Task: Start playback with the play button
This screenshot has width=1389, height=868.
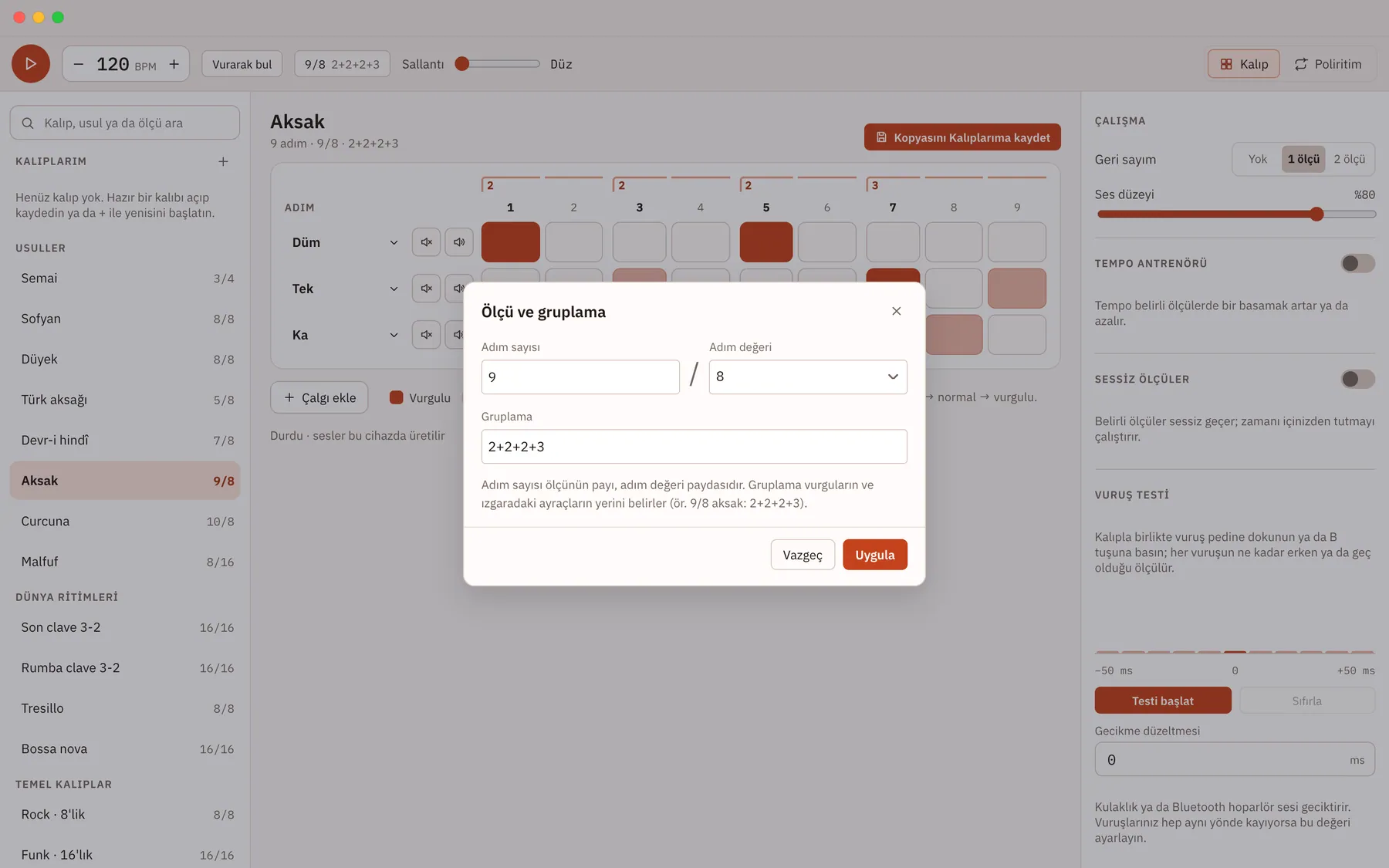Action: tap(31, 64)
